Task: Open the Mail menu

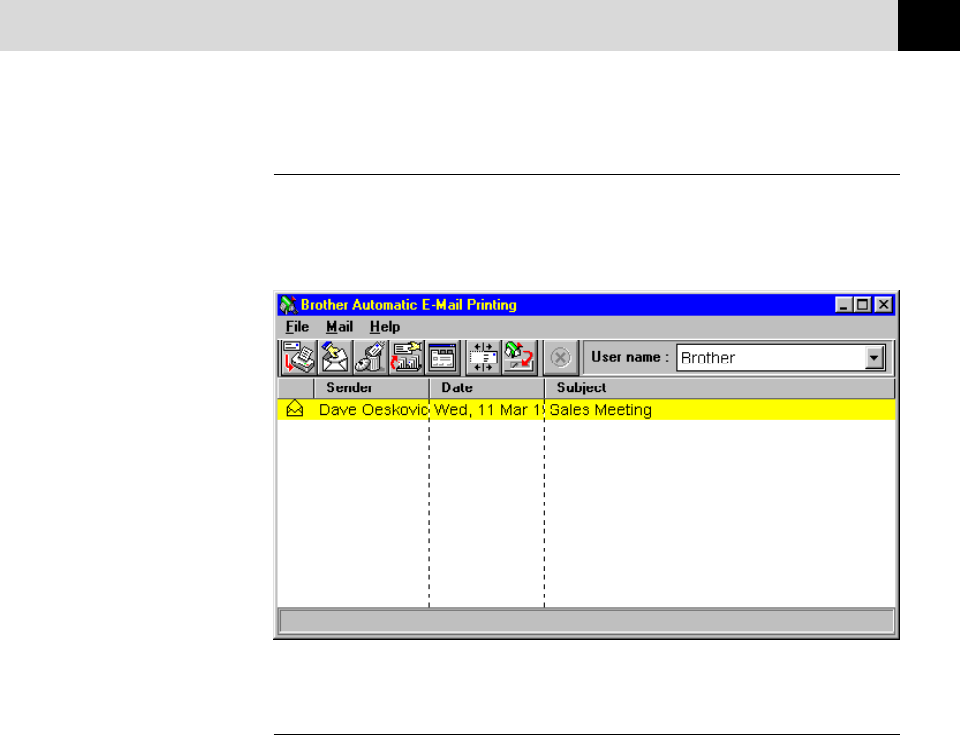Action: pyautogui.click(x=339, y=326)
